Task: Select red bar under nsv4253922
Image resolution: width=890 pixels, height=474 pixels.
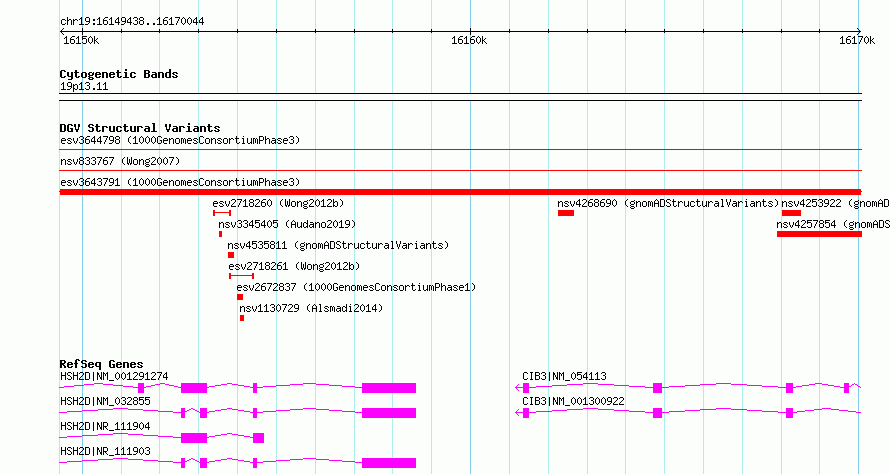Action: point(791,213)
